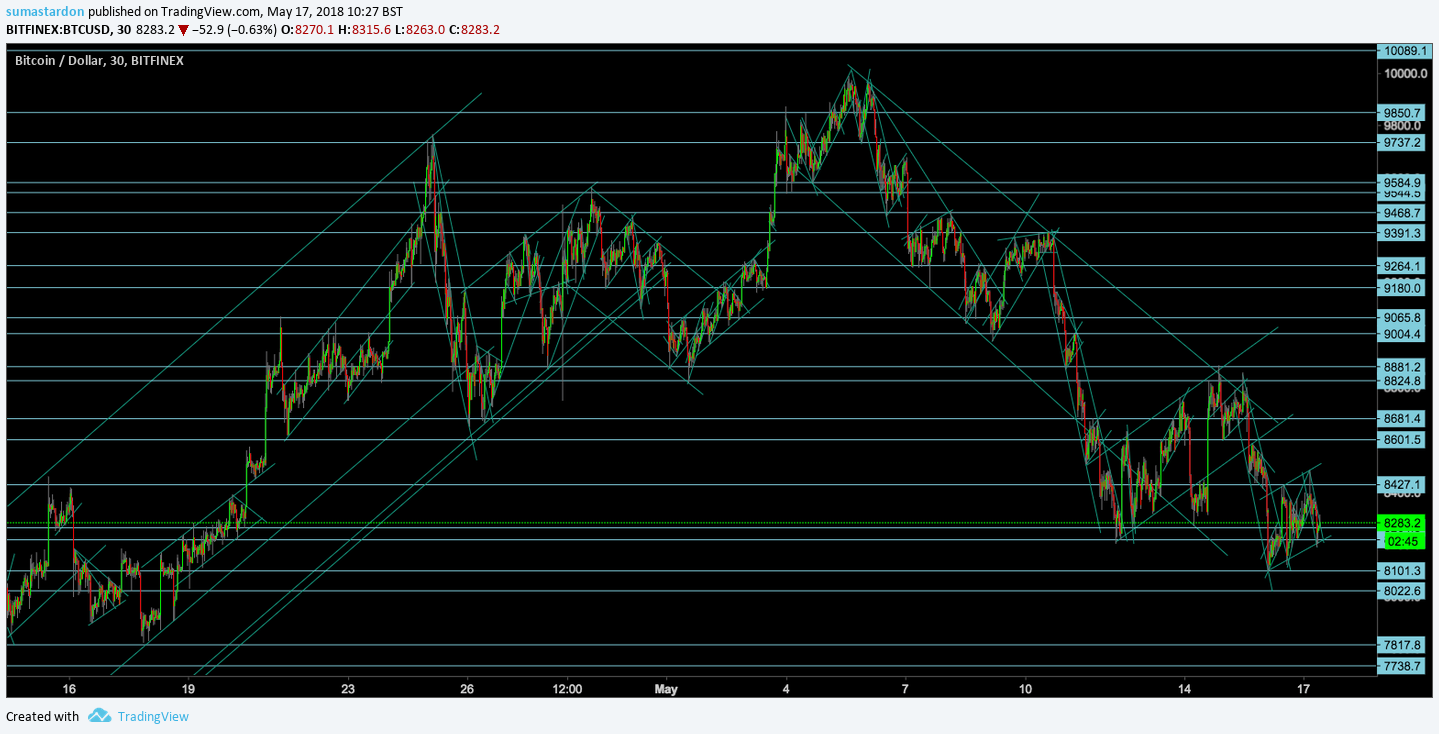Select the 7738.7 price level label
Viewport: 1439px width, 734px height.
tap(1401, 665)
